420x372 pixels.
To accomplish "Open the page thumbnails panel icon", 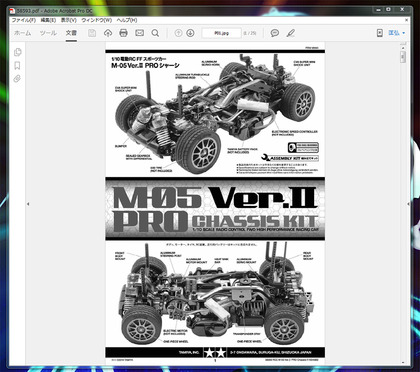I will click(17, 52).
